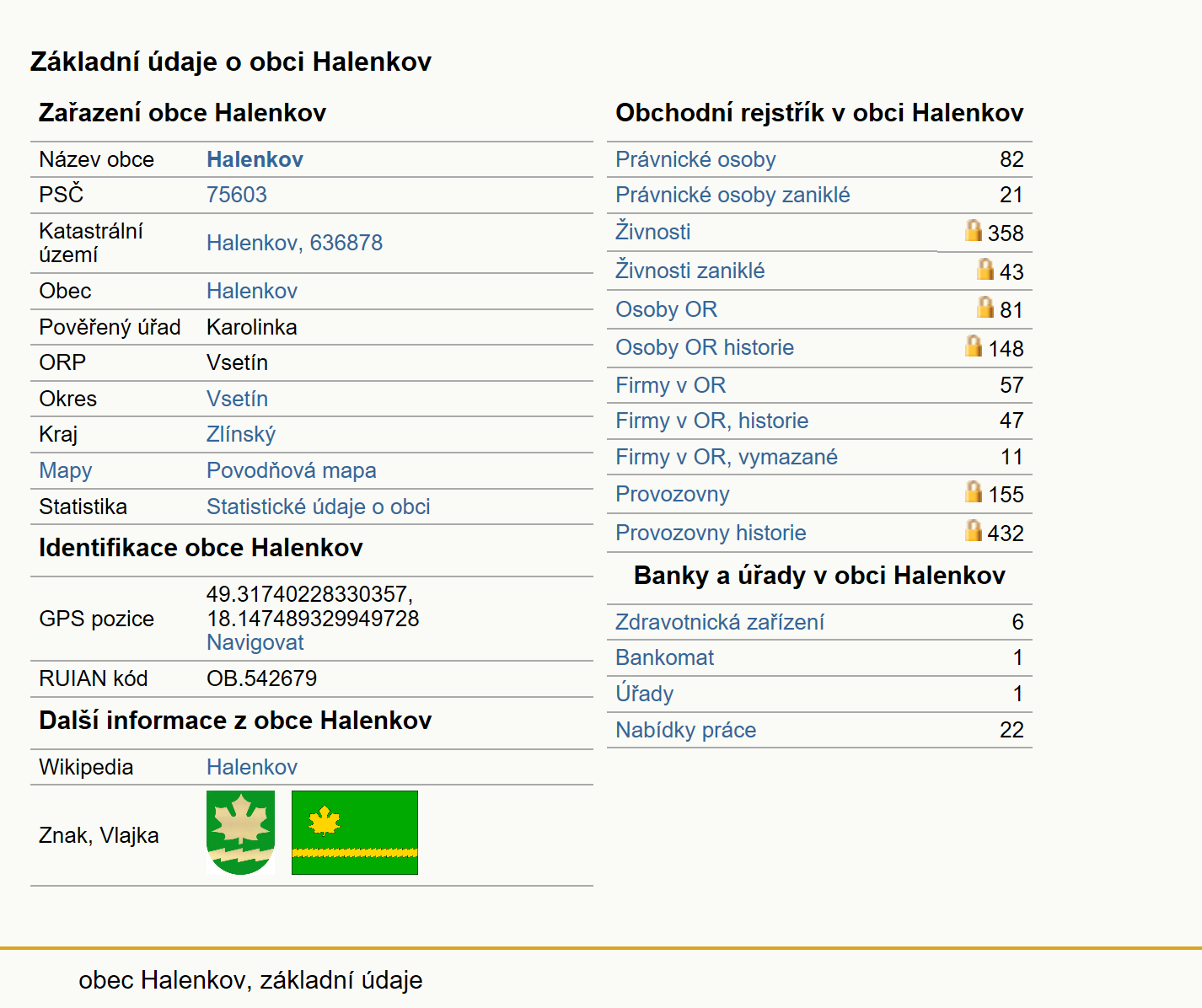1202x1008 pixels.
Task: Open the Povodňová mapa link
Action: [x=292, y=470]
